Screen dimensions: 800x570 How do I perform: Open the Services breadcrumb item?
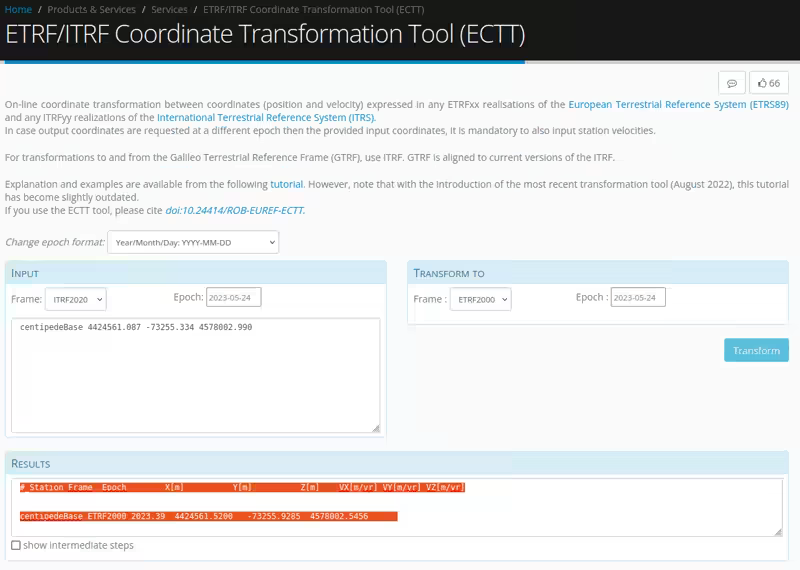point(169,9)
